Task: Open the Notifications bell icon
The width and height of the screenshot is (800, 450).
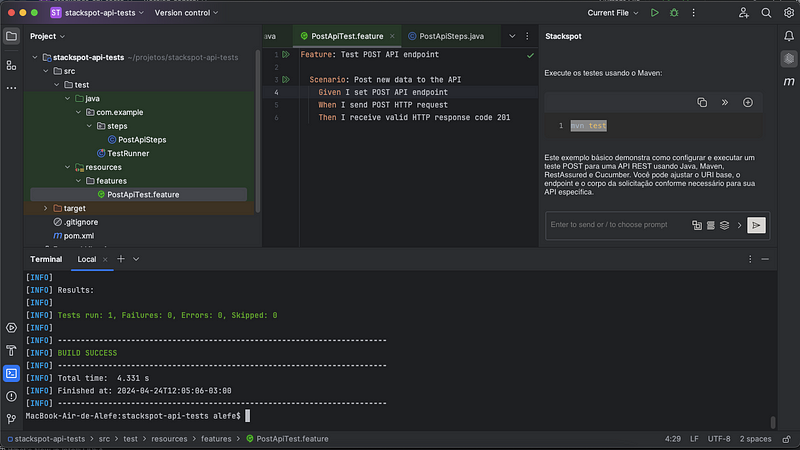Action: [x=789, y=36]
